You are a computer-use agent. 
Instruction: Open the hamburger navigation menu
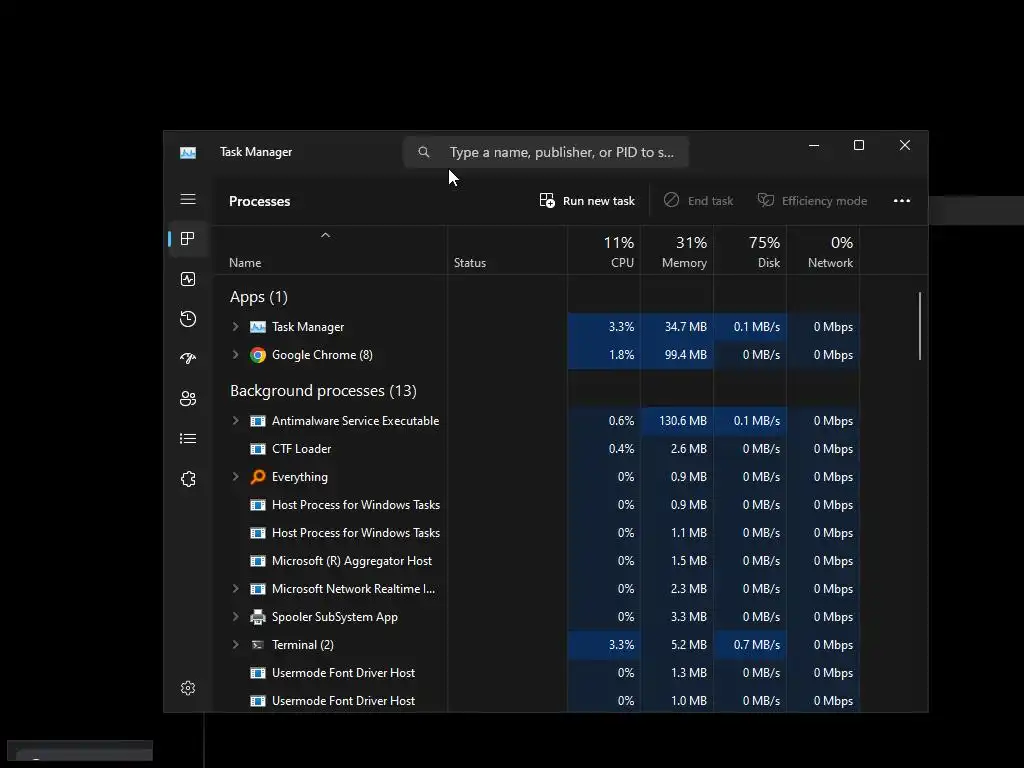click(x=188, y=199)
